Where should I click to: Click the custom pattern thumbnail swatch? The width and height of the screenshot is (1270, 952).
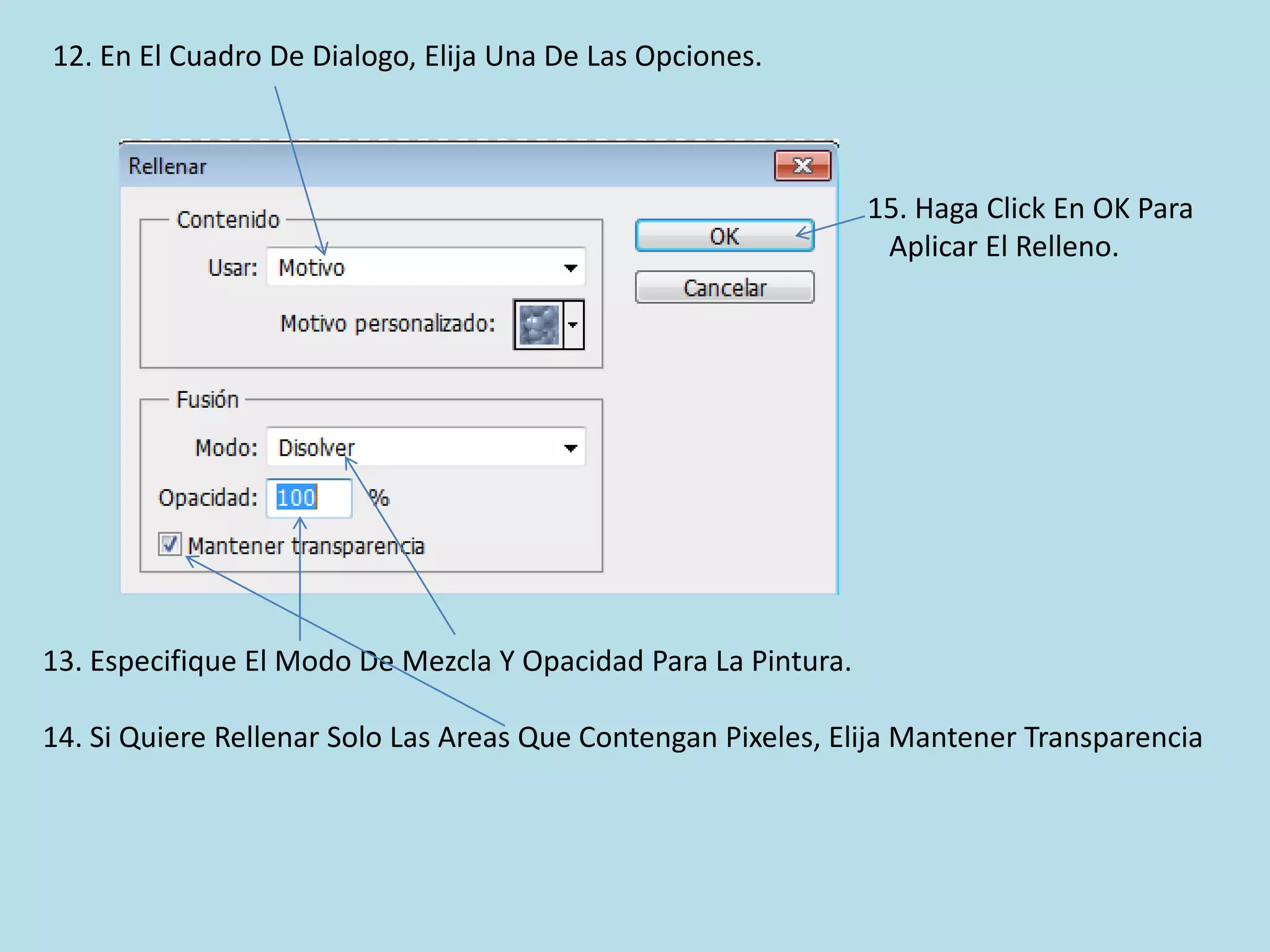tap(539, 324)
